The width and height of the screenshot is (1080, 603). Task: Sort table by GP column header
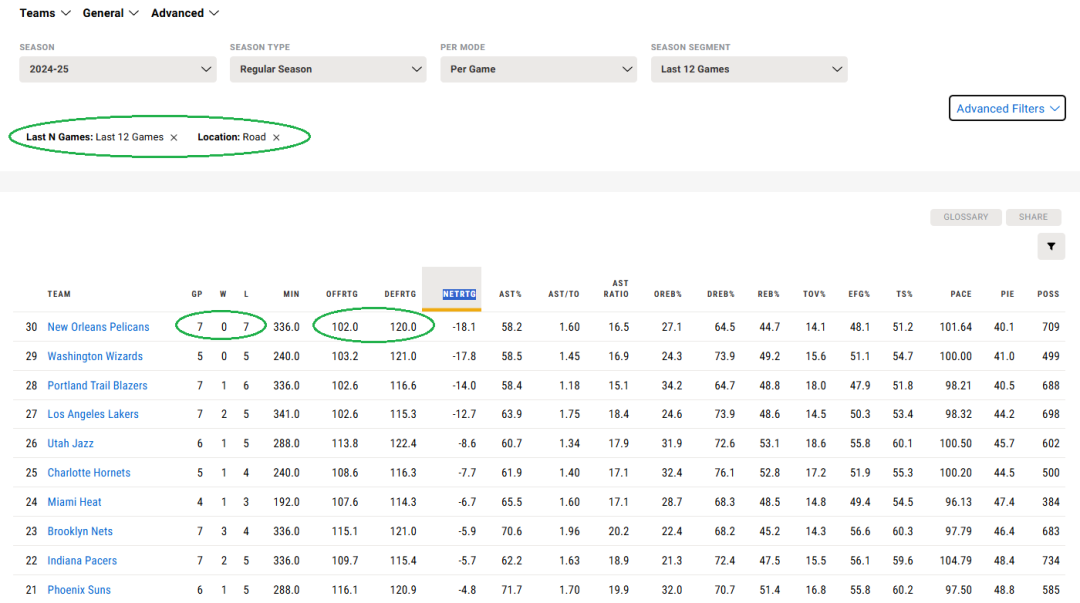[197, 294]
